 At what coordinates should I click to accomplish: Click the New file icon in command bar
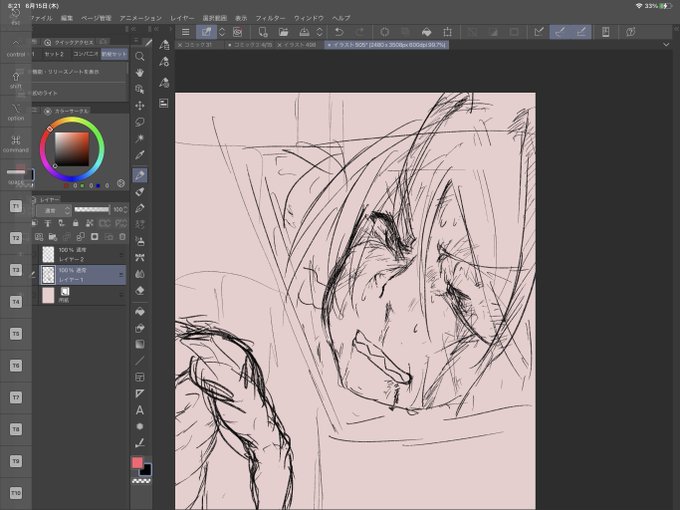263,32
